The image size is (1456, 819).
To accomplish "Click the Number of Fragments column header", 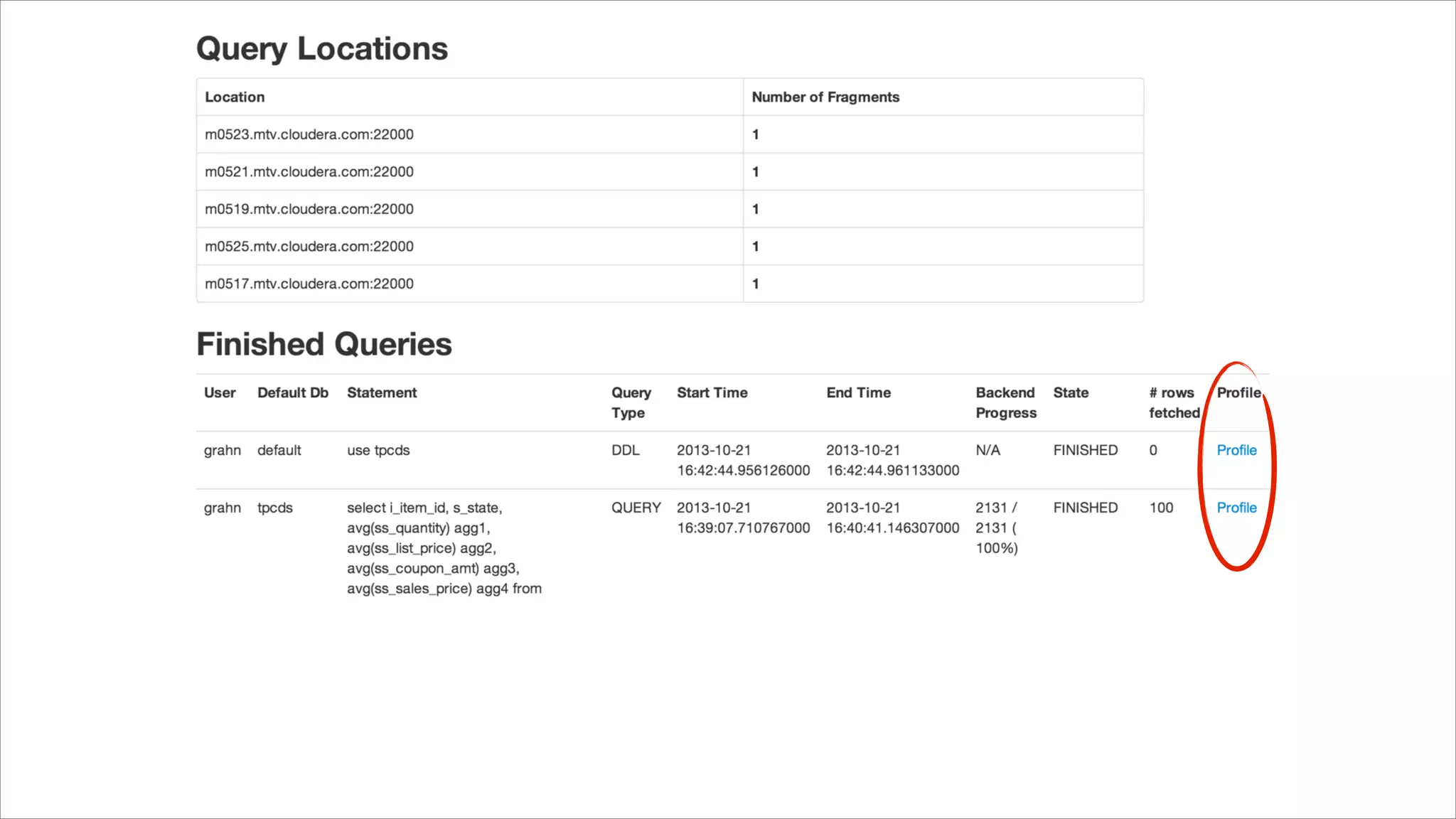I will click(x=825, y=97).
